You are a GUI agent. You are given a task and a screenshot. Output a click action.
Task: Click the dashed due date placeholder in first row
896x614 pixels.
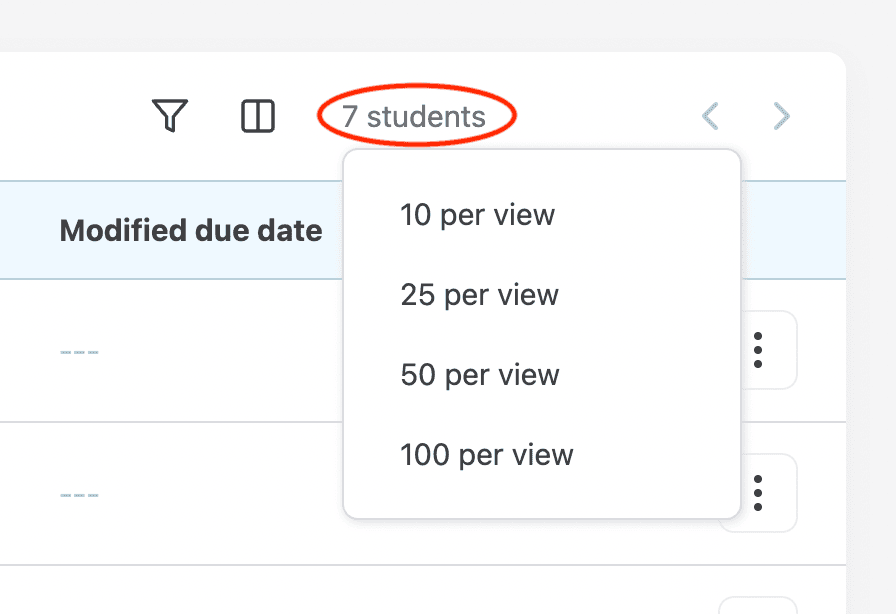80,352
